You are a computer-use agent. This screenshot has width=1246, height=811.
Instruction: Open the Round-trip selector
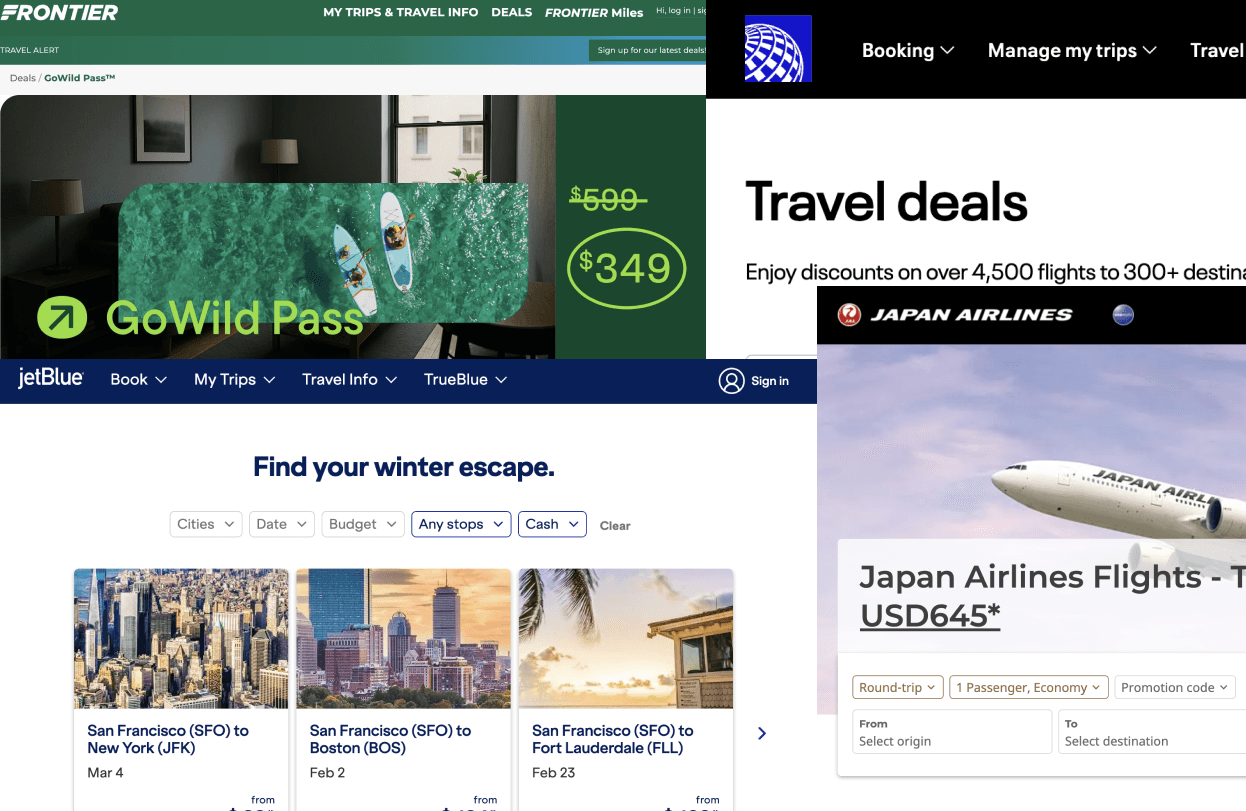coord(897,687)
